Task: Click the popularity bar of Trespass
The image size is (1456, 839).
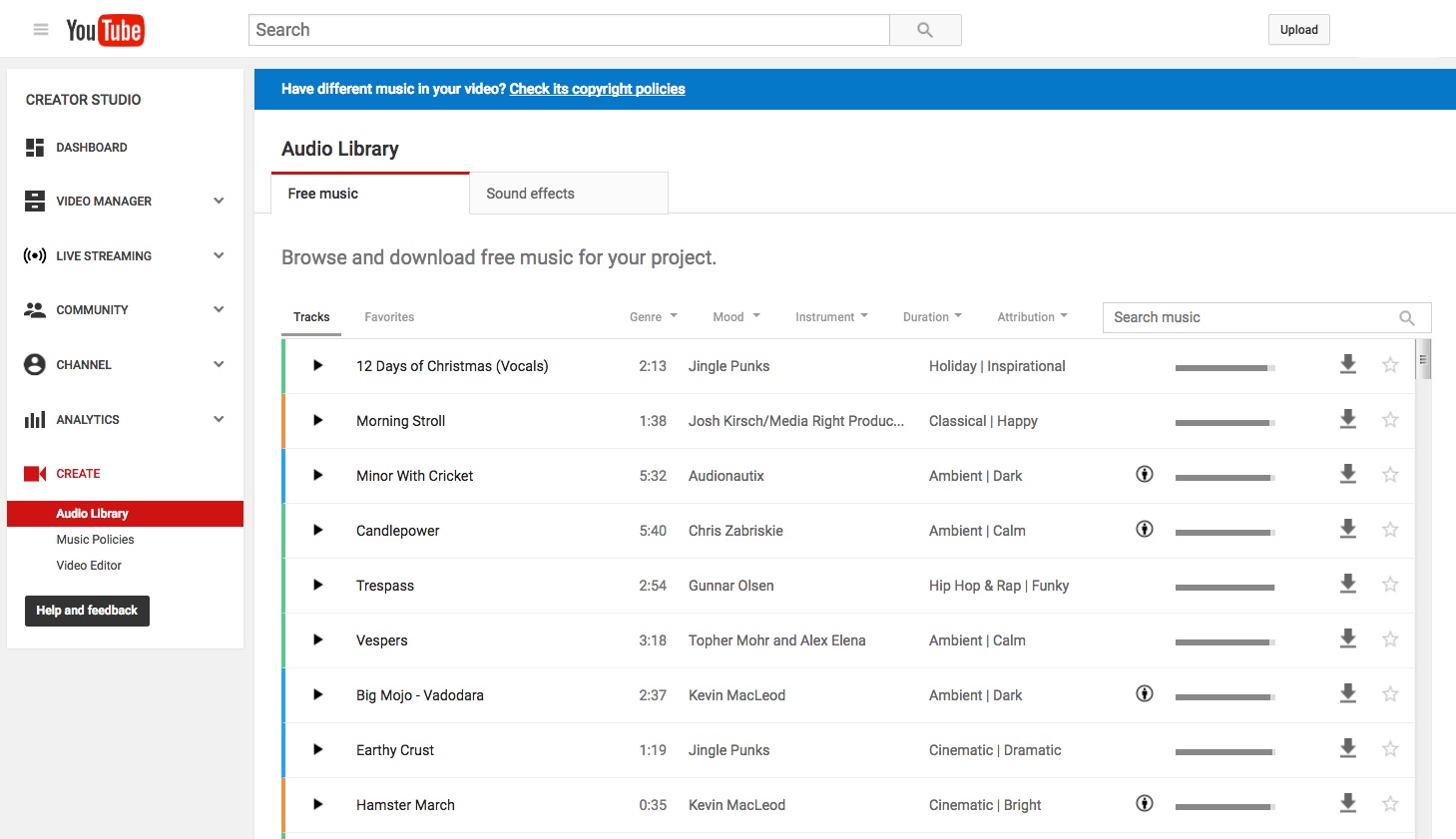Action: click(1225, 588)
